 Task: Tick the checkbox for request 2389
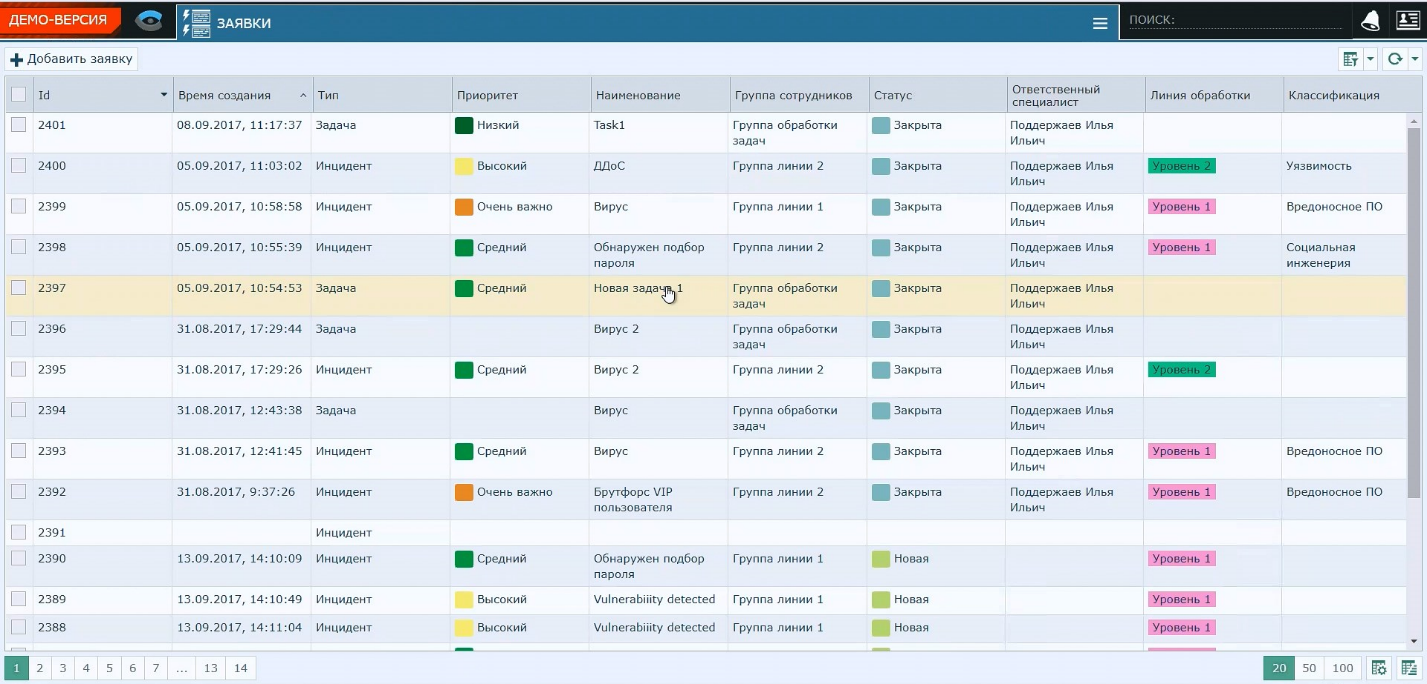point(19,599)
